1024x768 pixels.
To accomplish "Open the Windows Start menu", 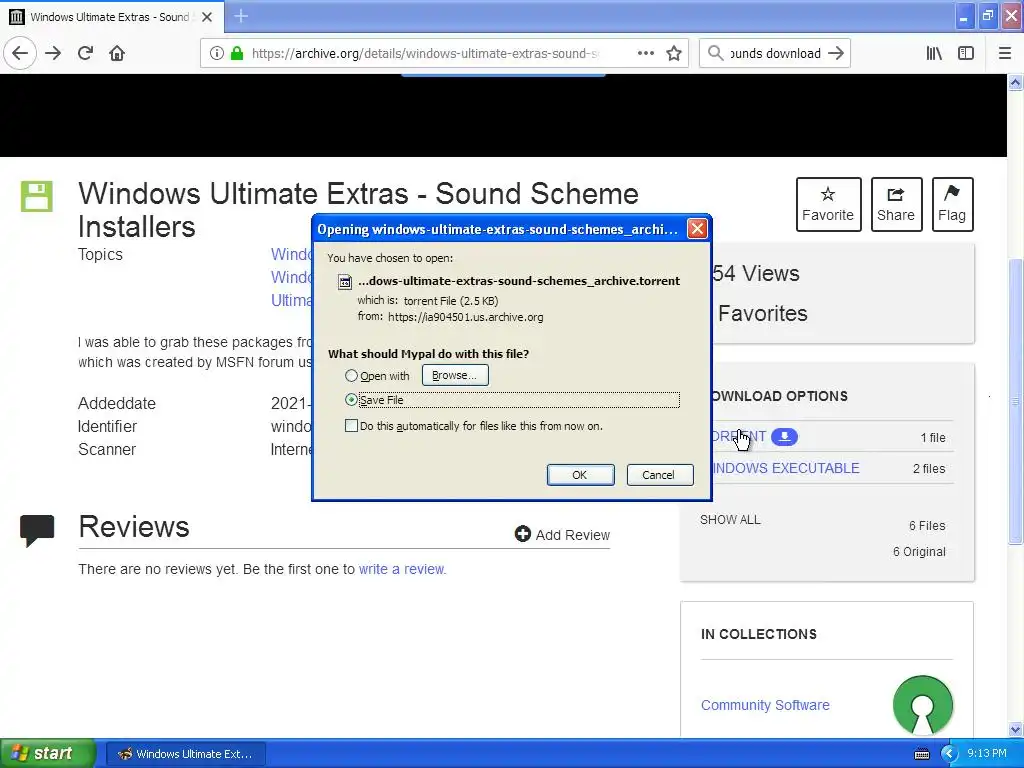I will coord(46,753).
